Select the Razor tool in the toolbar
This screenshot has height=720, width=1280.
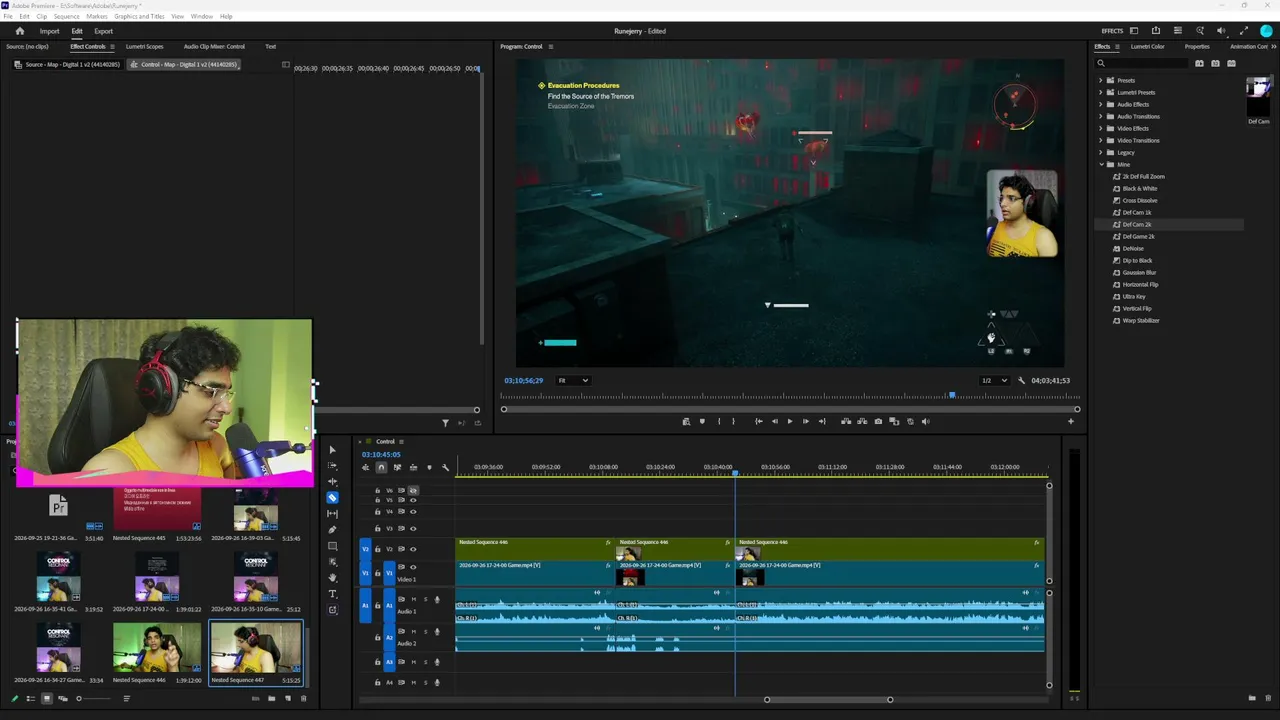(333, 497)
